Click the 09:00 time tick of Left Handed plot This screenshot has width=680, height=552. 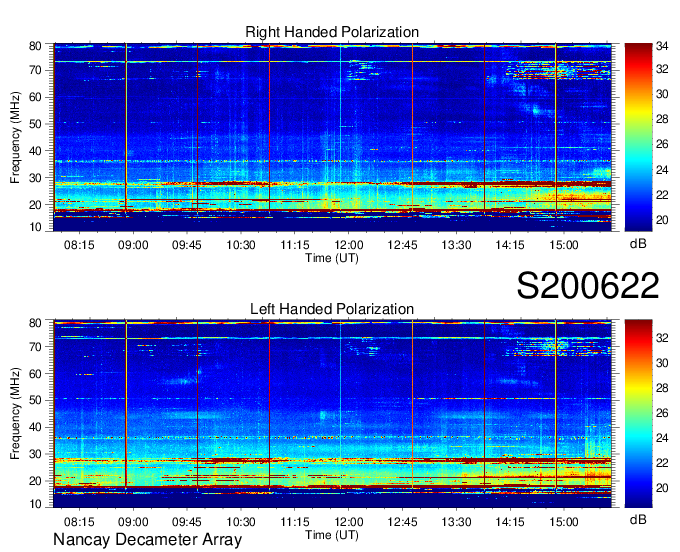133,522
